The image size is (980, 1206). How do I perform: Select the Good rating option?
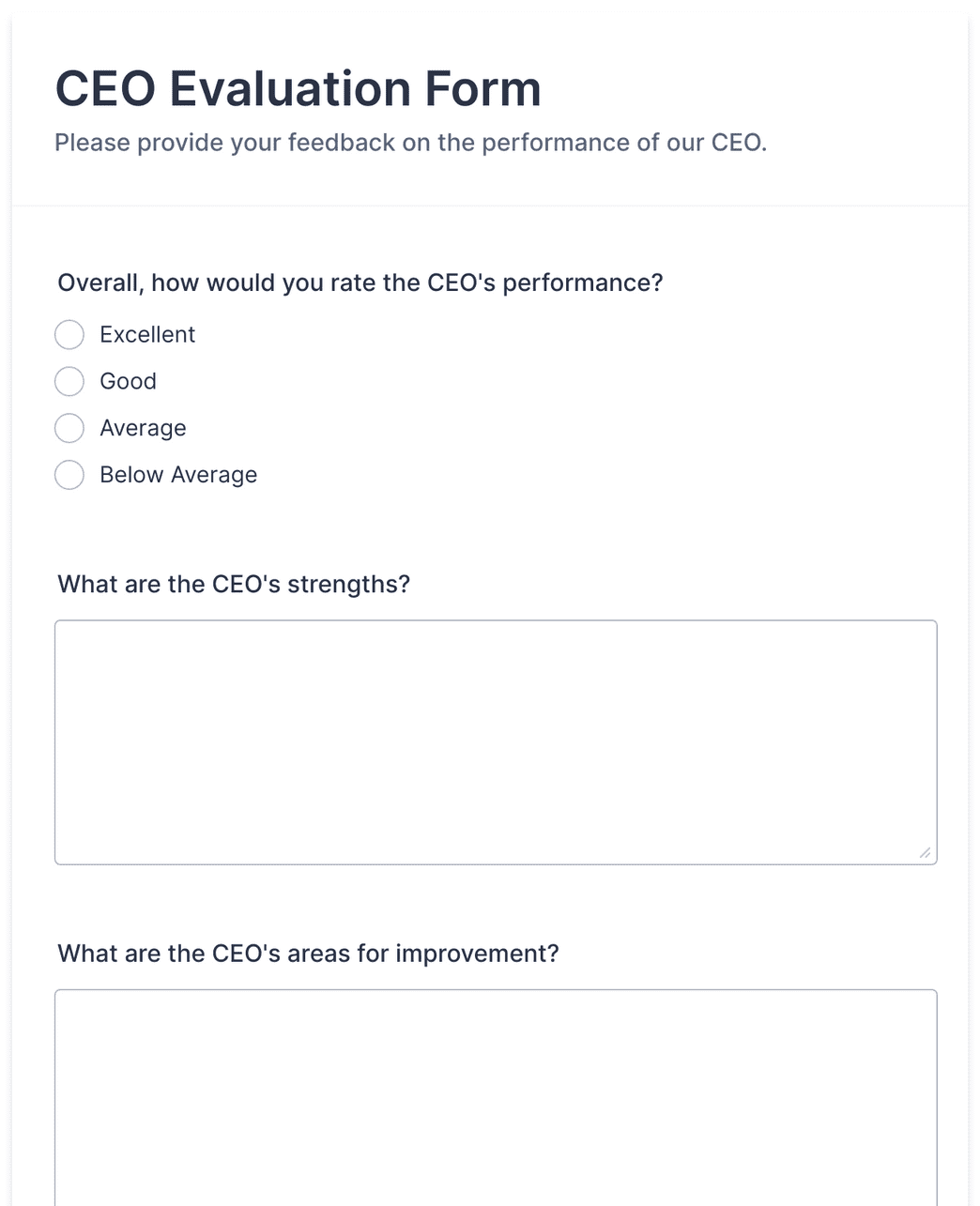coord(69,381)
